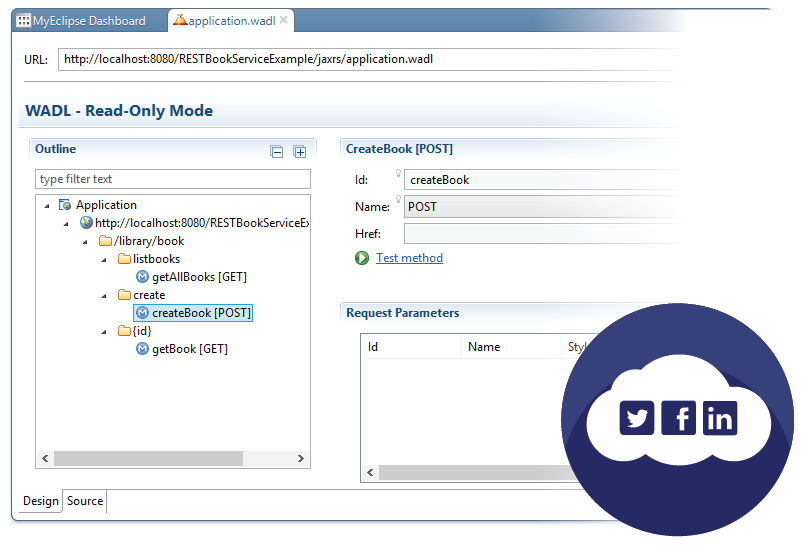
Task: Click the Outline horizontal scrollbar thumb
Action: tap(148, 458)
